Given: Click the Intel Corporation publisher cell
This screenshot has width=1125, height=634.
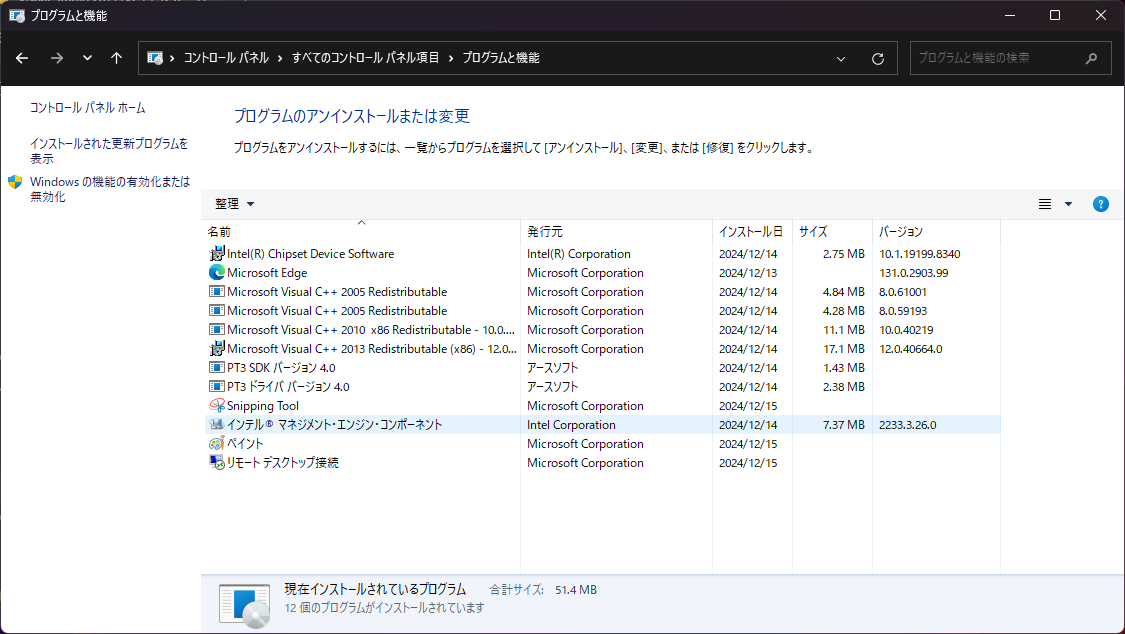Looking at the screenshot, I should pyautogui.click(x=571, y=425).
